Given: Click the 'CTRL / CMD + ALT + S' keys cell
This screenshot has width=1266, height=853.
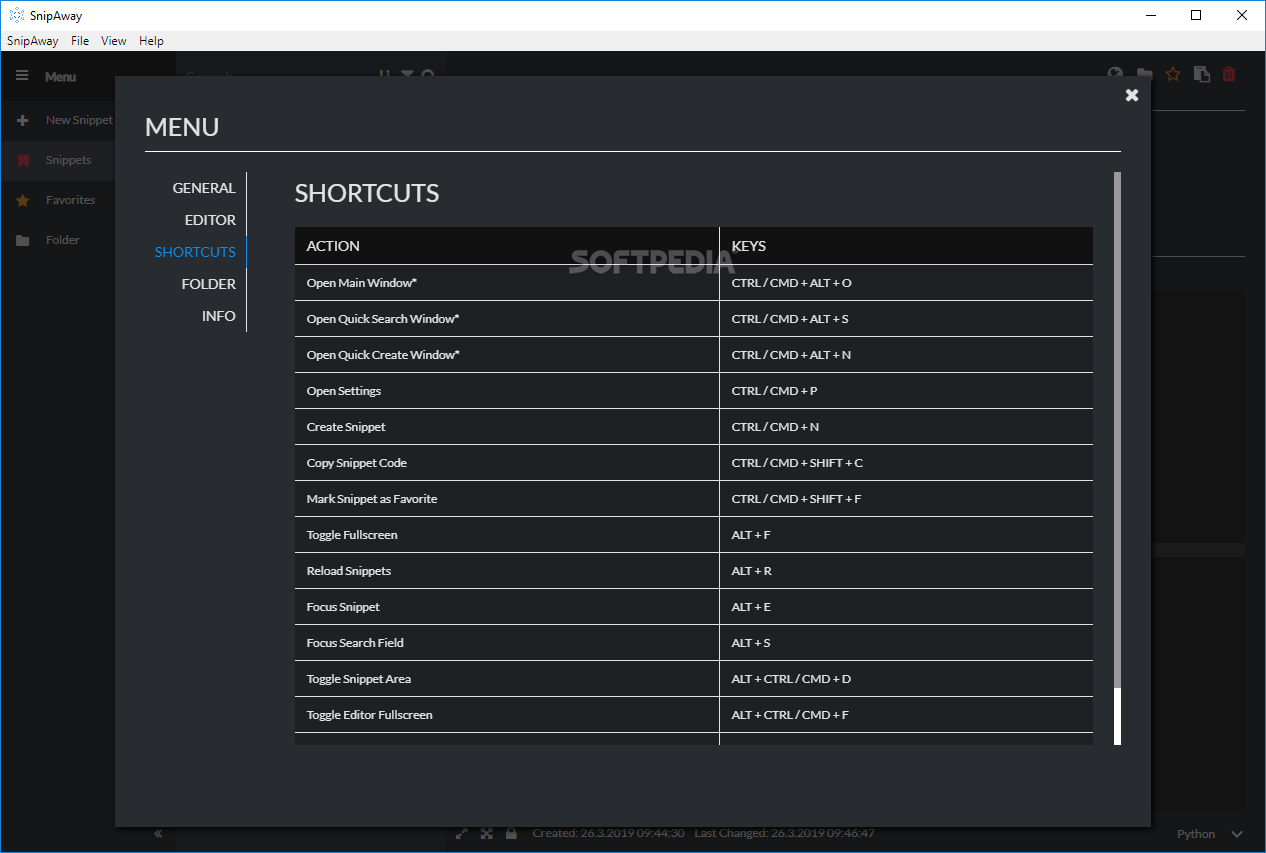Looking at the screenshot, I should pos(906,319).
